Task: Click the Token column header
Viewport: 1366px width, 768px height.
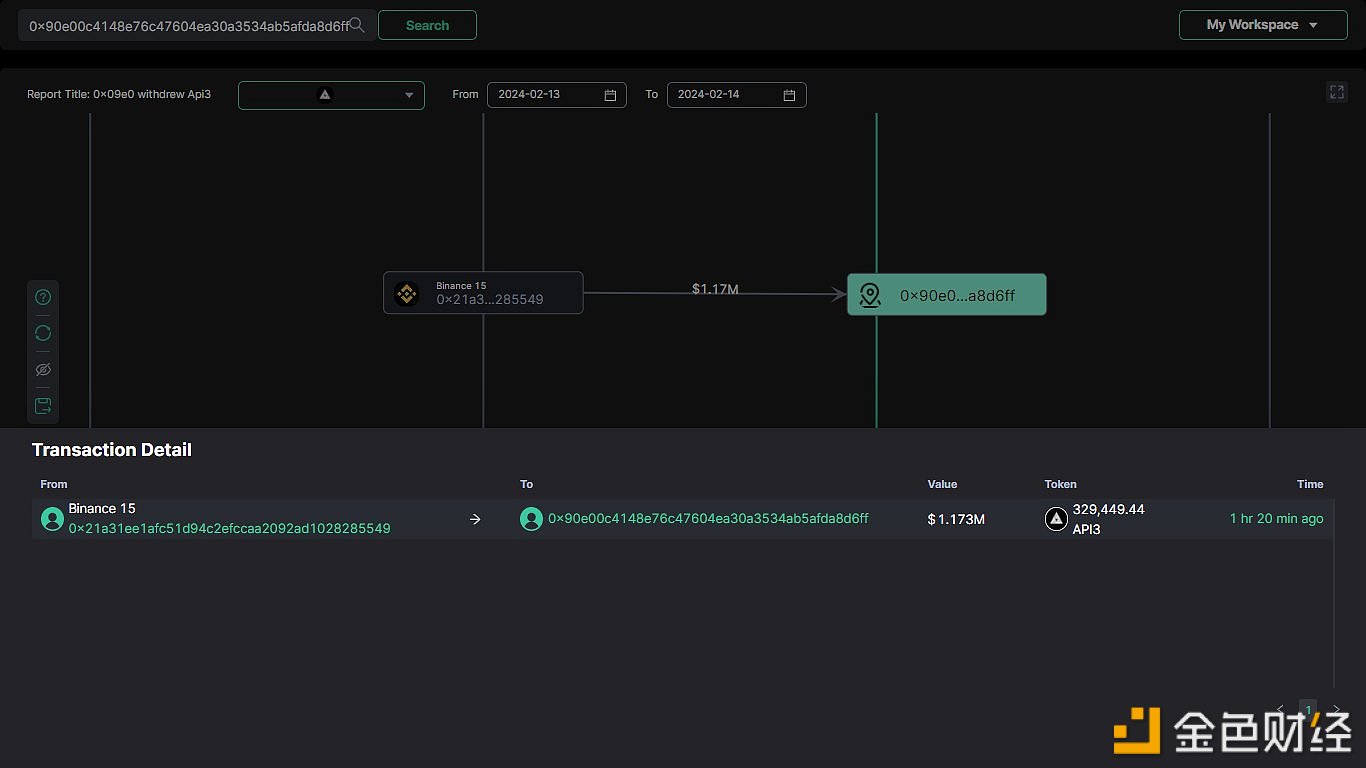Action: (1061, 484)
